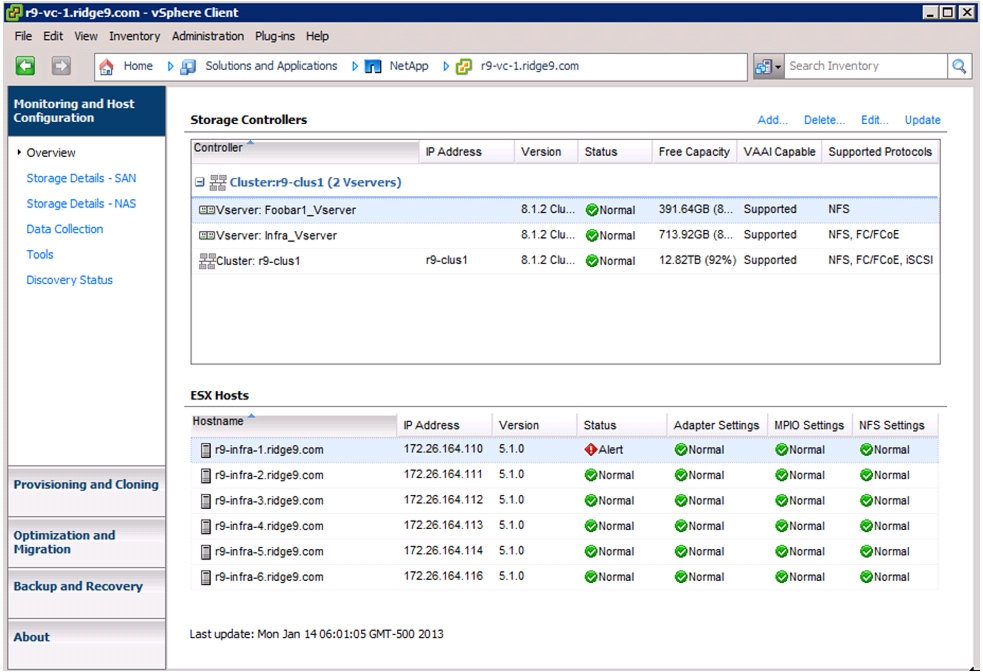Collapse the Cluster:r9-clus1 group

coord(199,182)
